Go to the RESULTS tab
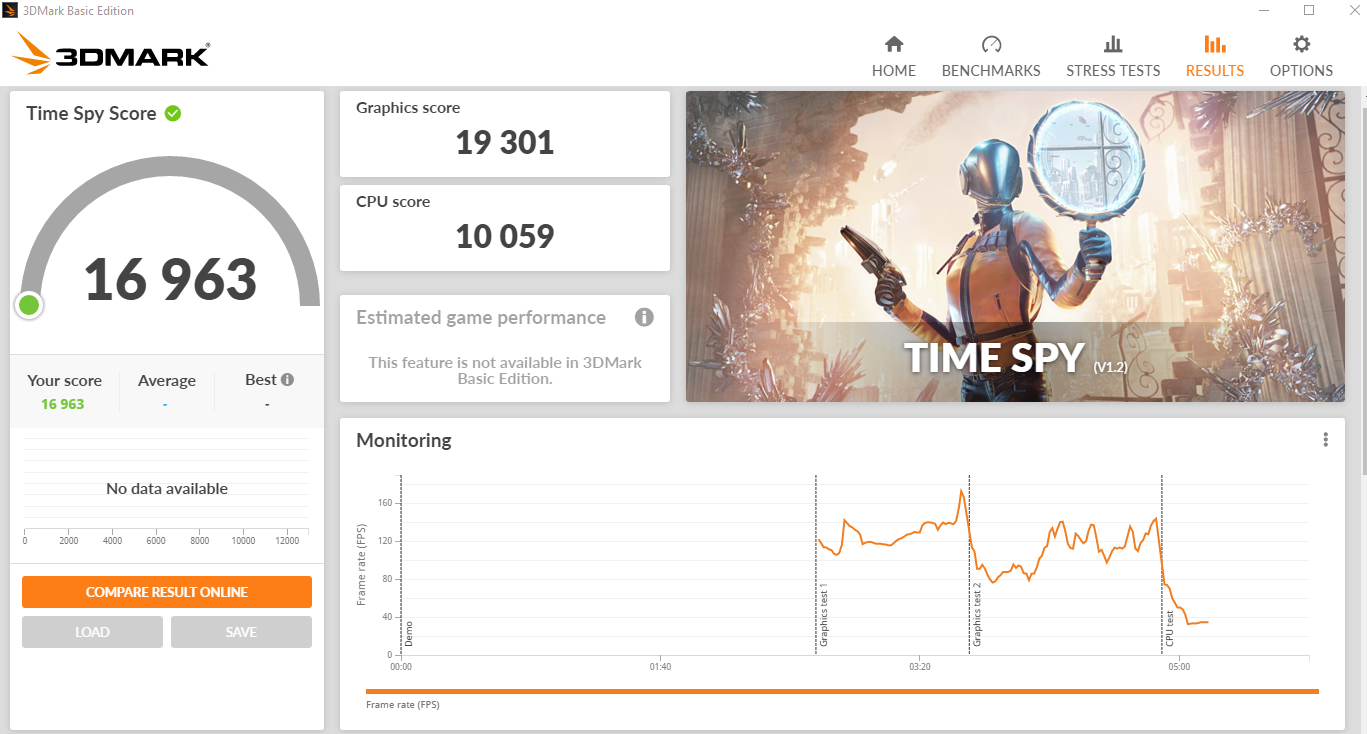 (x=1215, y=57)
